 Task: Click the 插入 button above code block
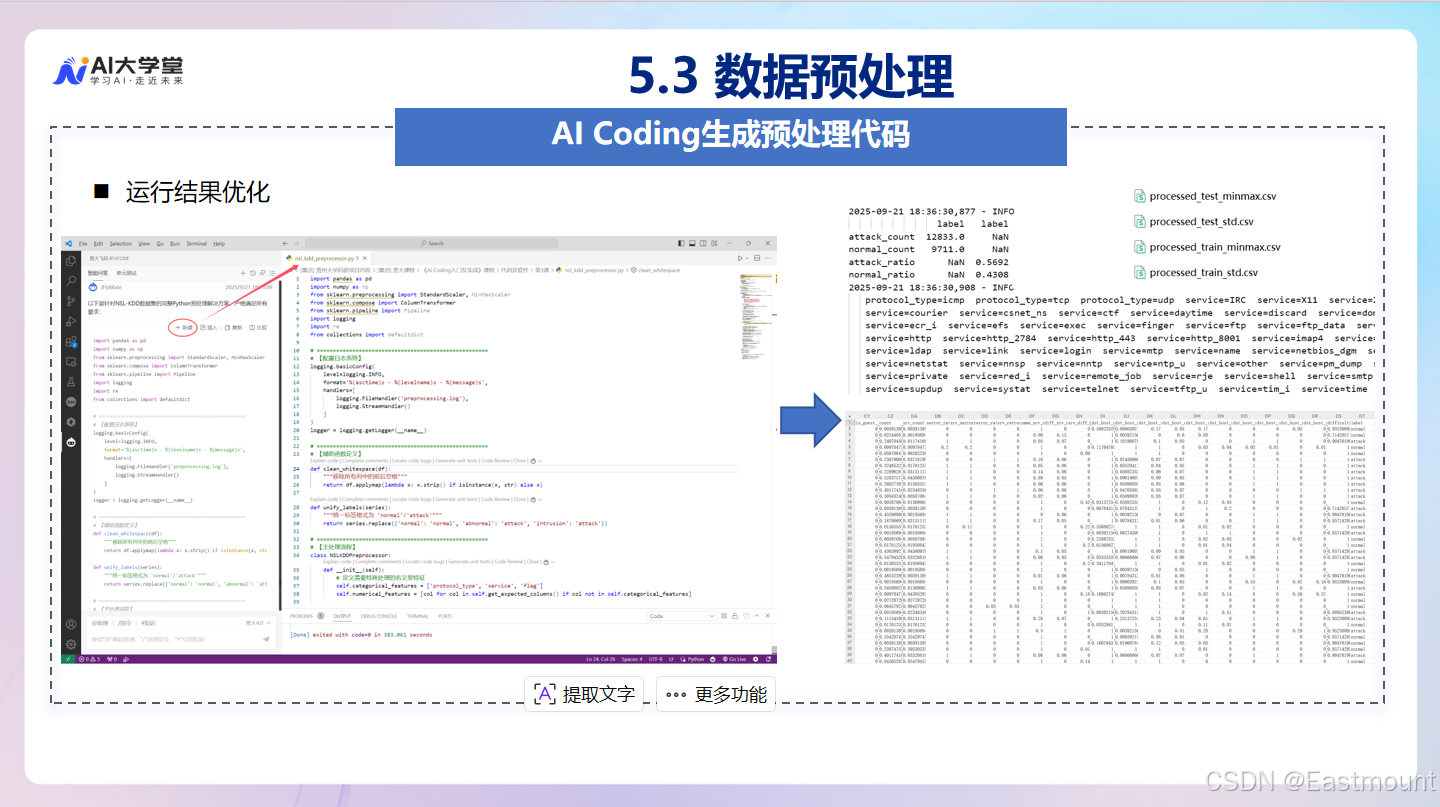coord(209,328)
